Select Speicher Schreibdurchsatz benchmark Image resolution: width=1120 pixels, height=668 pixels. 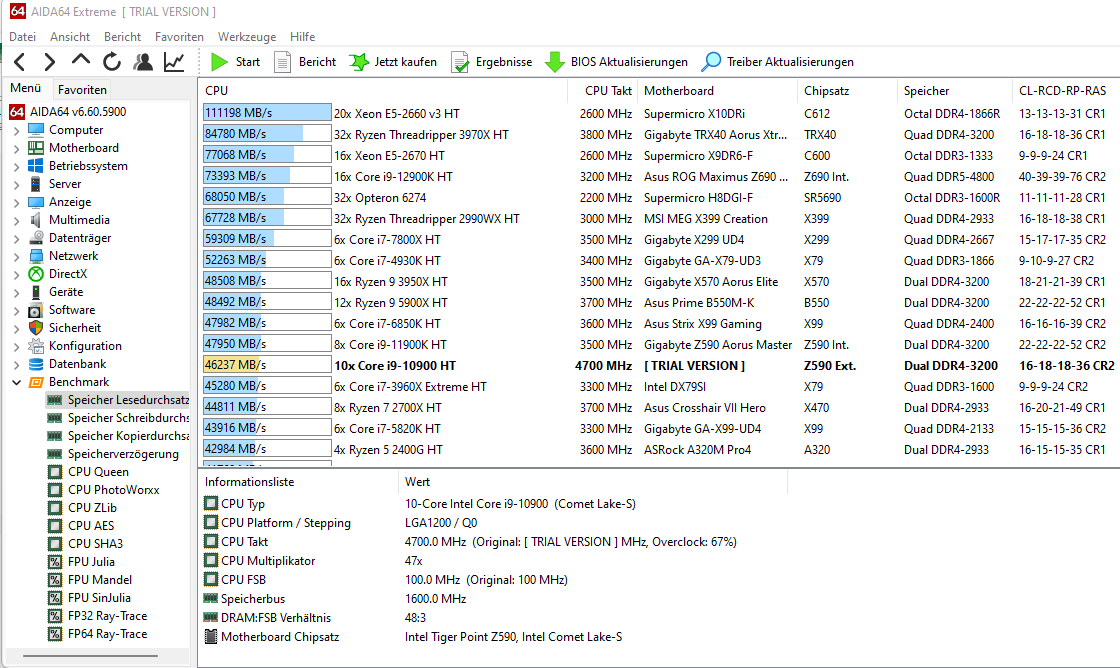point(118,418)
